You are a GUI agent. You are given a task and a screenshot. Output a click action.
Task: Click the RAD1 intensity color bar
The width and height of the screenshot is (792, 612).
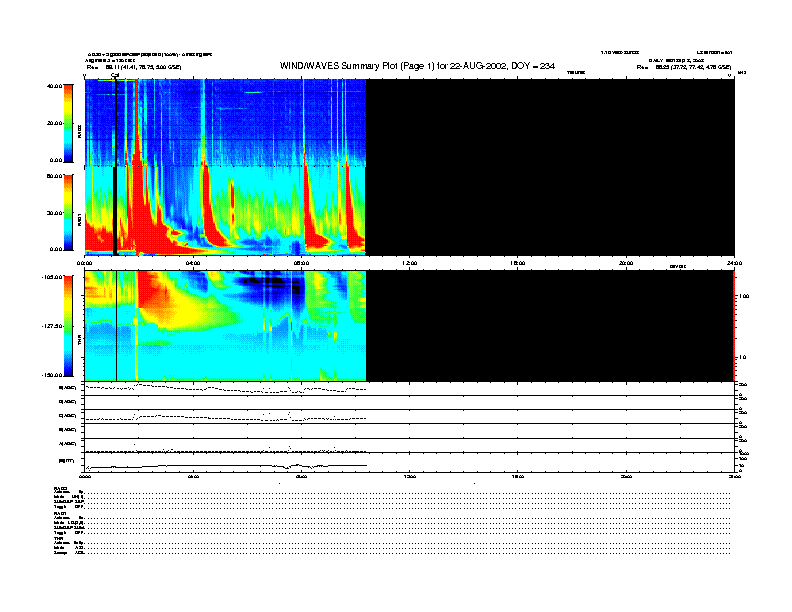[x=68, y=212]
